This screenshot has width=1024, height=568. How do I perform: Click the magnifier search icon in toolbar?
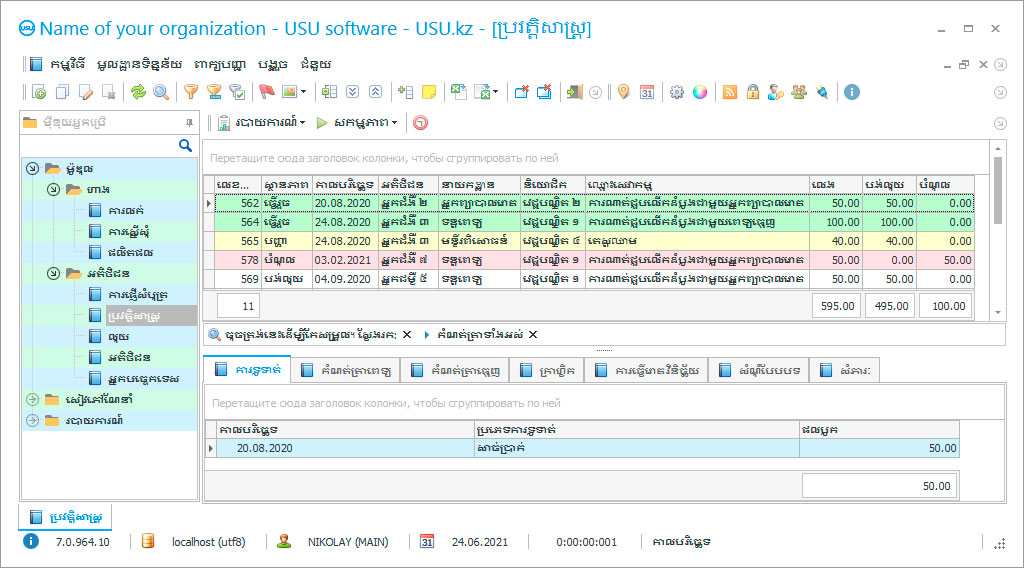160,92
